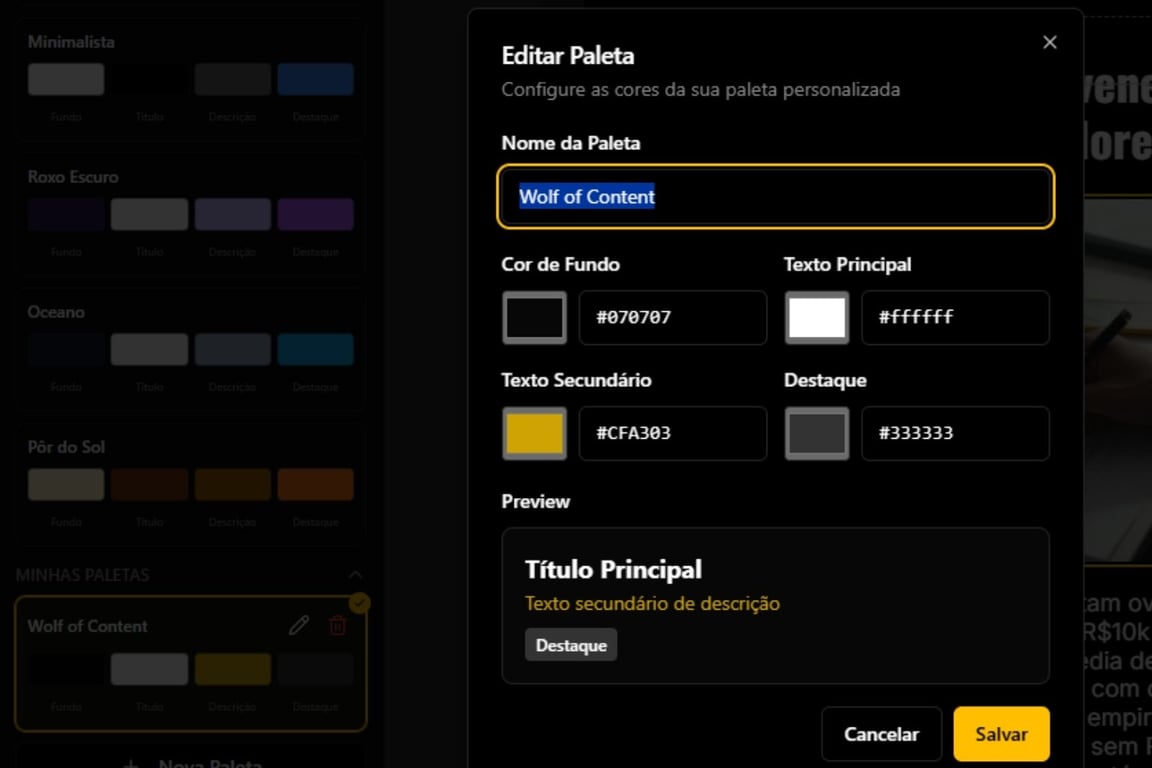The width and height of the screenshot is (1152, 768).
Task: Edit Wolf of Content using the pencil icon
Action: tap(298, 625)
